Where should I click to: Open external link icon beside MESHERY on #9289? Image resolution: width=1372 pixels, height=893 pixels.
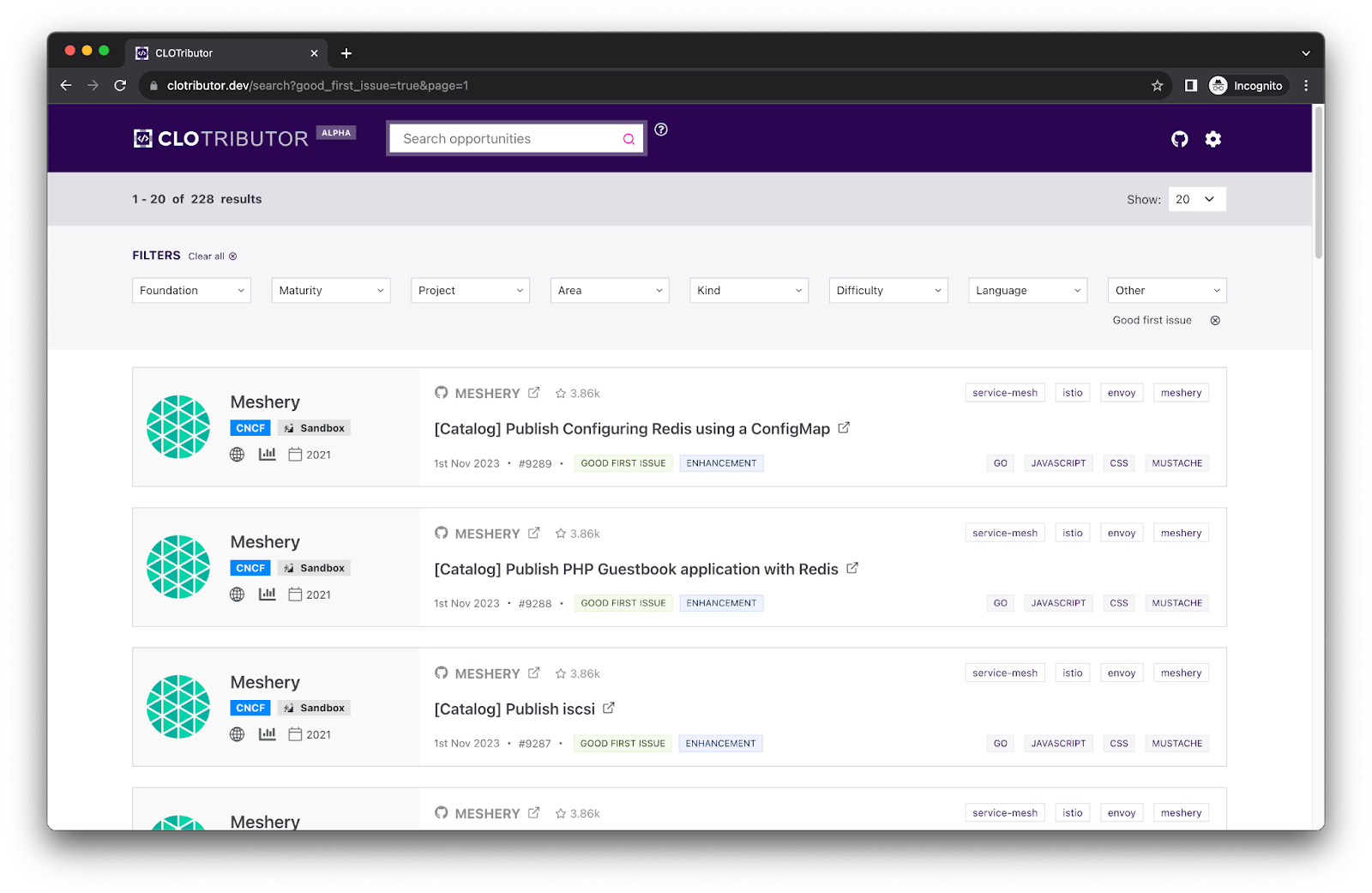(533, 393)
